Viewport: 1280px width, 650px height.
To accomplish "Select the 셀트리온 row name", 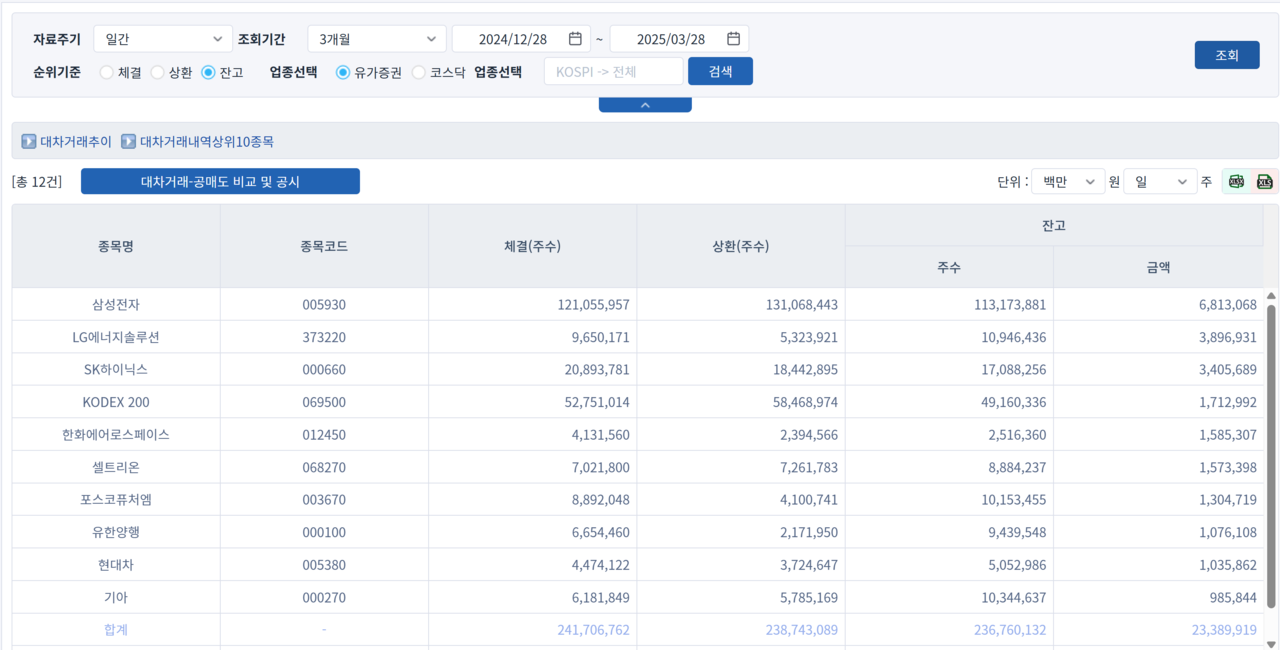I will [116, 467].
